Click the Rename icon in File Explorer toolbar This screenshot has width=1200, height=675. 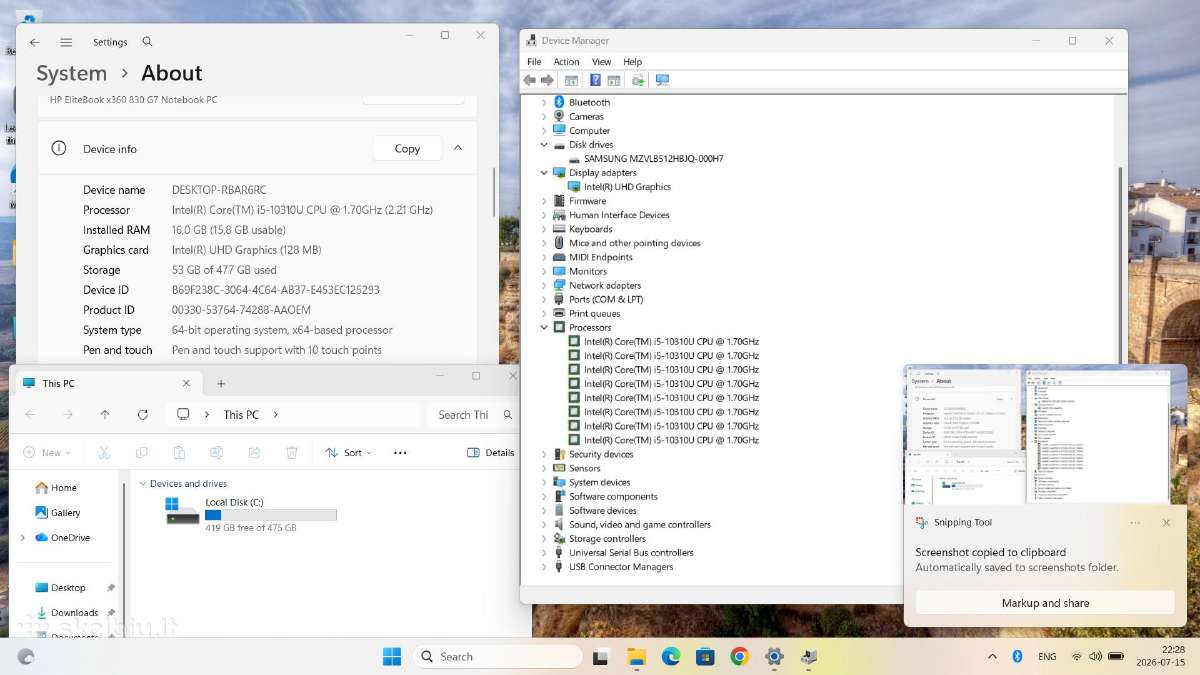click(216, 452)
